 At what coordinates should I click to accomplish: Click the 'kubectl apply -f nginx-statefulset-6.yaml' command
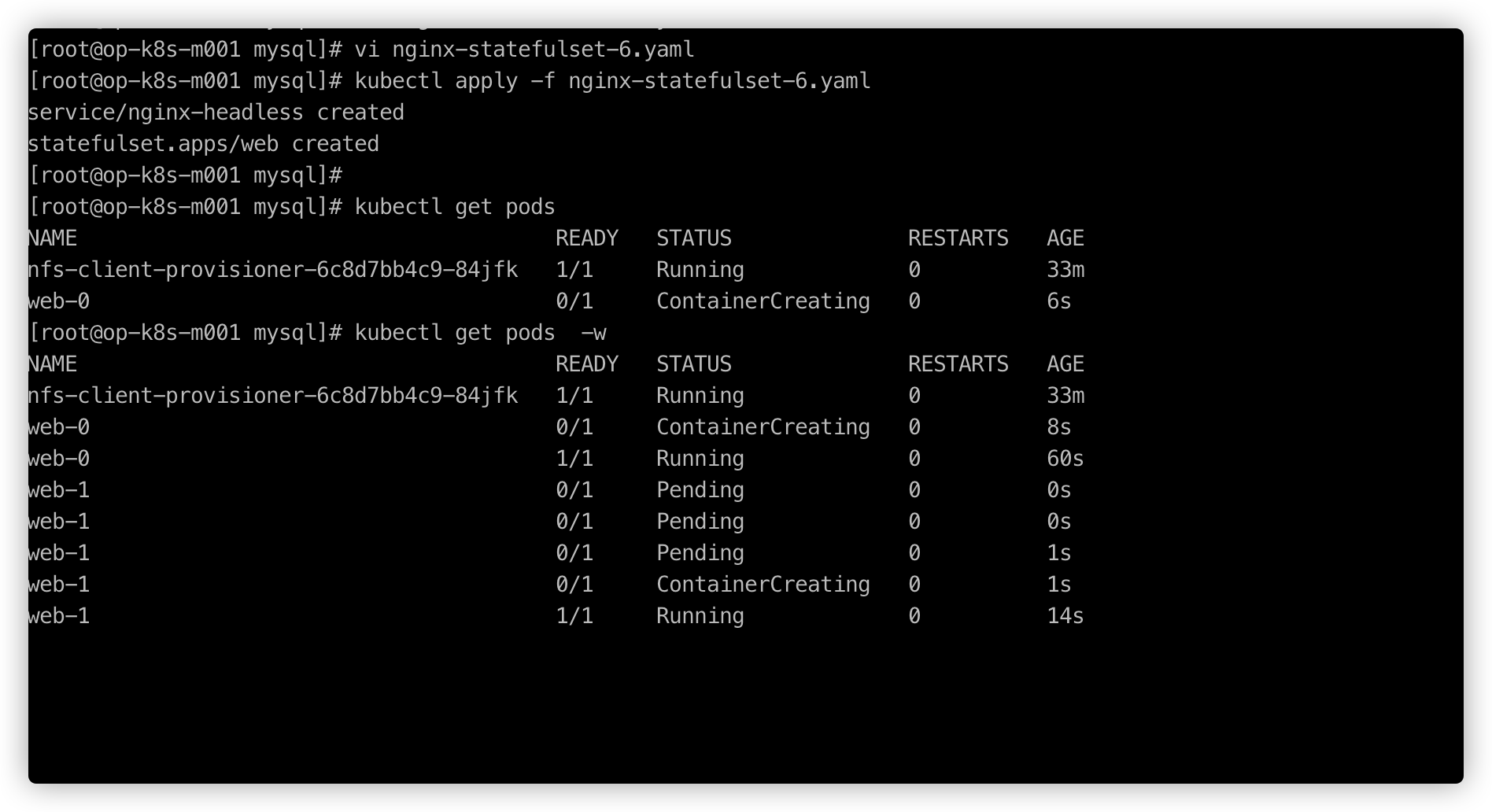(613, 81)
